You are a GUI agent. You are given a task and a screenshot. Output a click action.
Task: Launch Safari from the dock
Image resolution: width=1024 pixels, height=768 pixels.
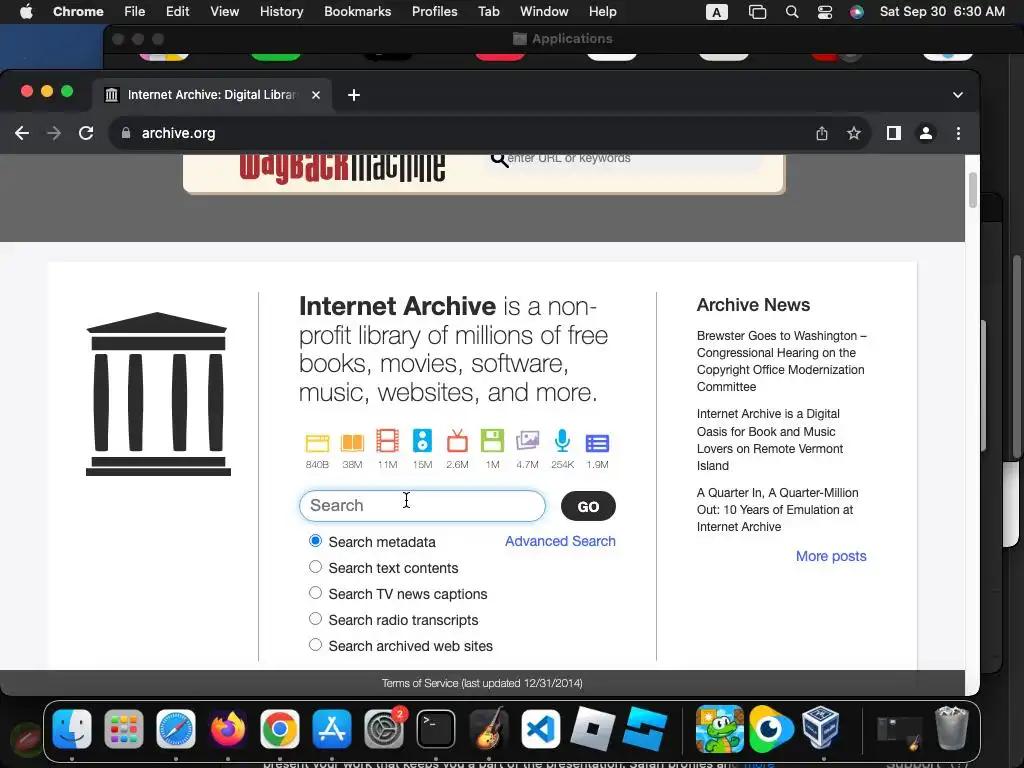tap(176, 728)
